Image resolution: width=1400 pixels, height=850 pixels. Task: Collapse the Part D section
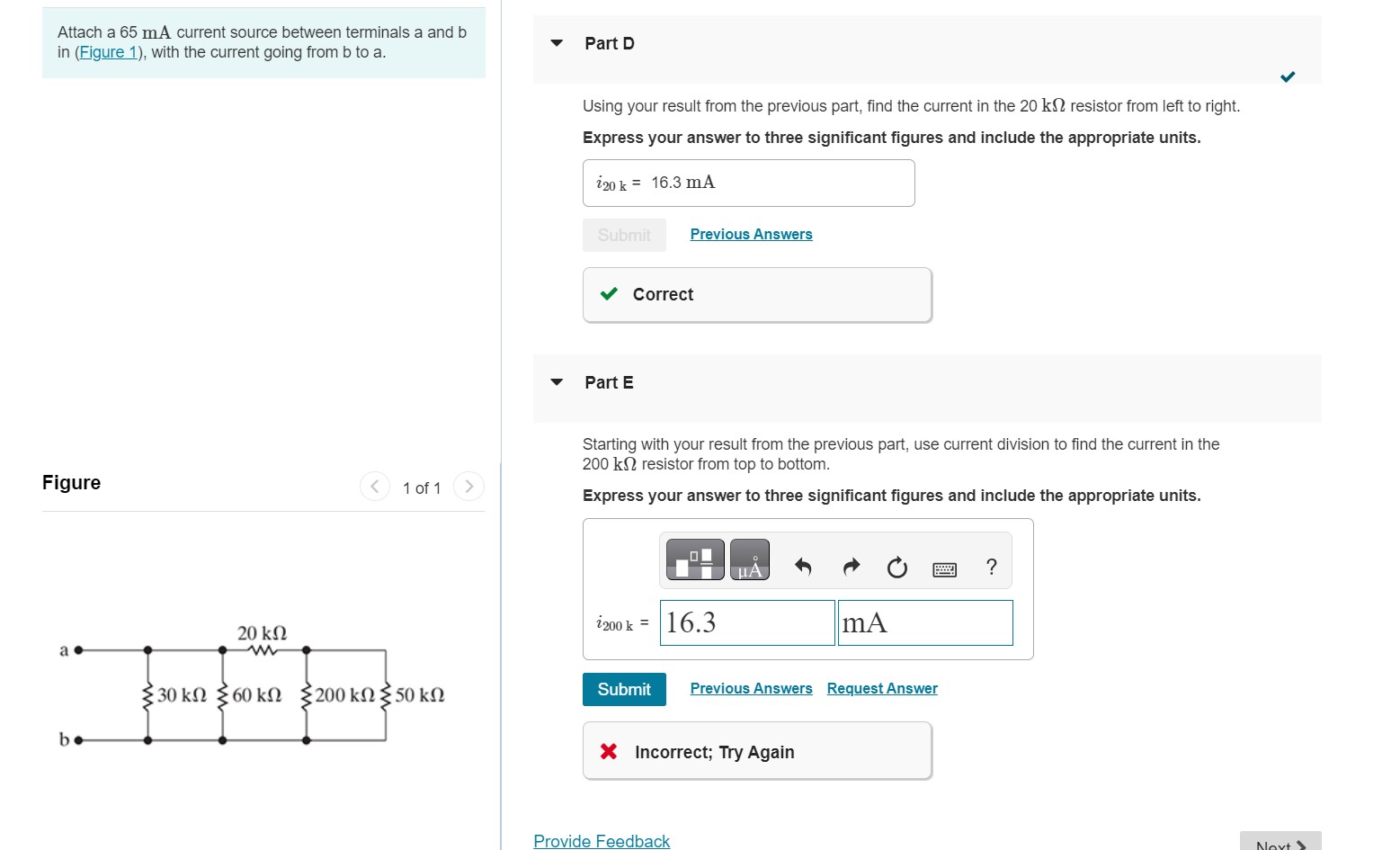click(x=556, y=42)
